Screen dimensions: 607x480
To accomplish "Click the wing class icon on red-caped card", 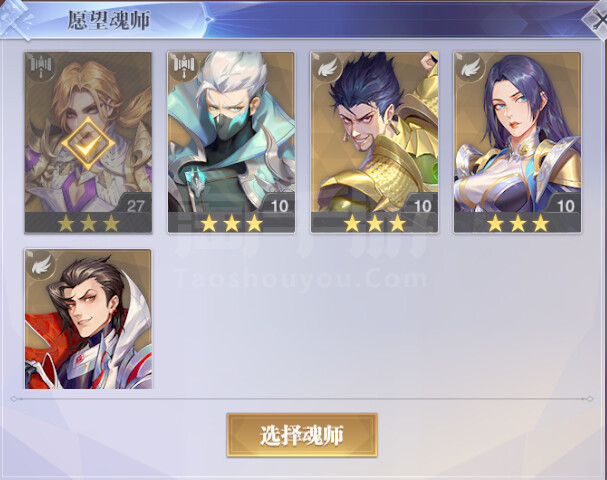I will (x=41, y=264).
